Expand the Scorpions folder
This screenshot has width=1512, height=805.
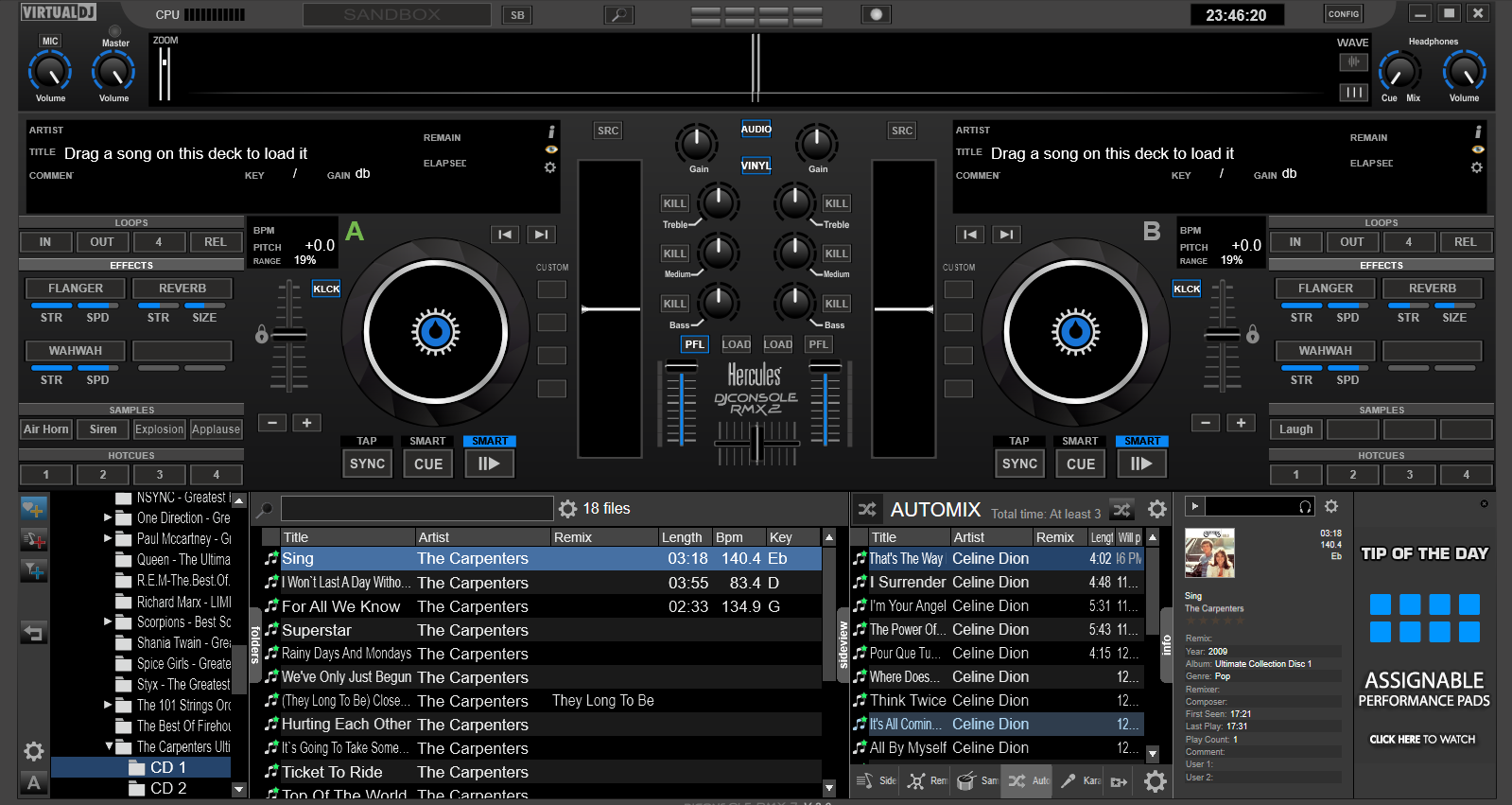[x=108, y=621]
